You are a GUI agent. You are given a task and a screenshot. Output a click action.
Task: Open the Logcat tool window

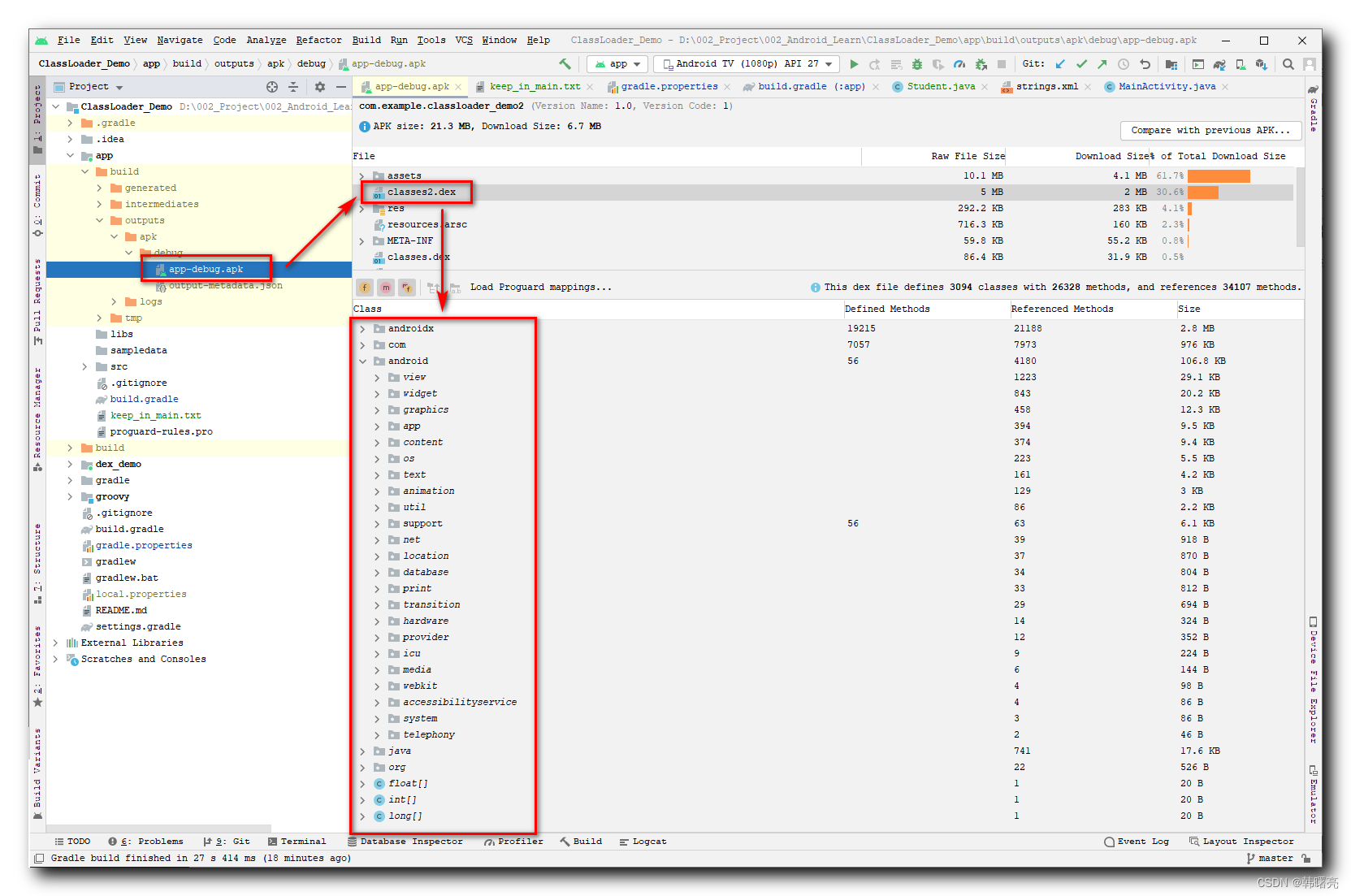coord(643,842)
